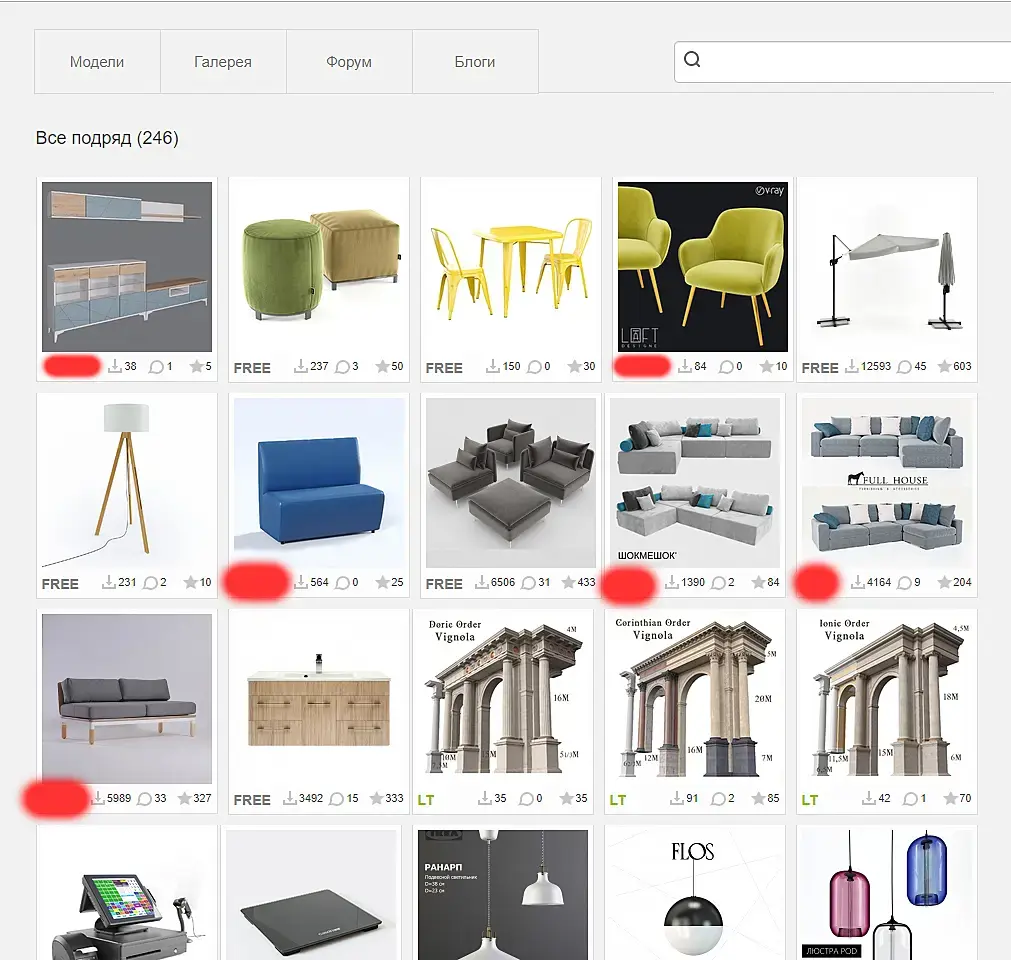The height and width of the screenshot is (960, 1011).
Task: Click download icon showing 6506 downloads
Action: pyautogui.click(x=482, y=582)
